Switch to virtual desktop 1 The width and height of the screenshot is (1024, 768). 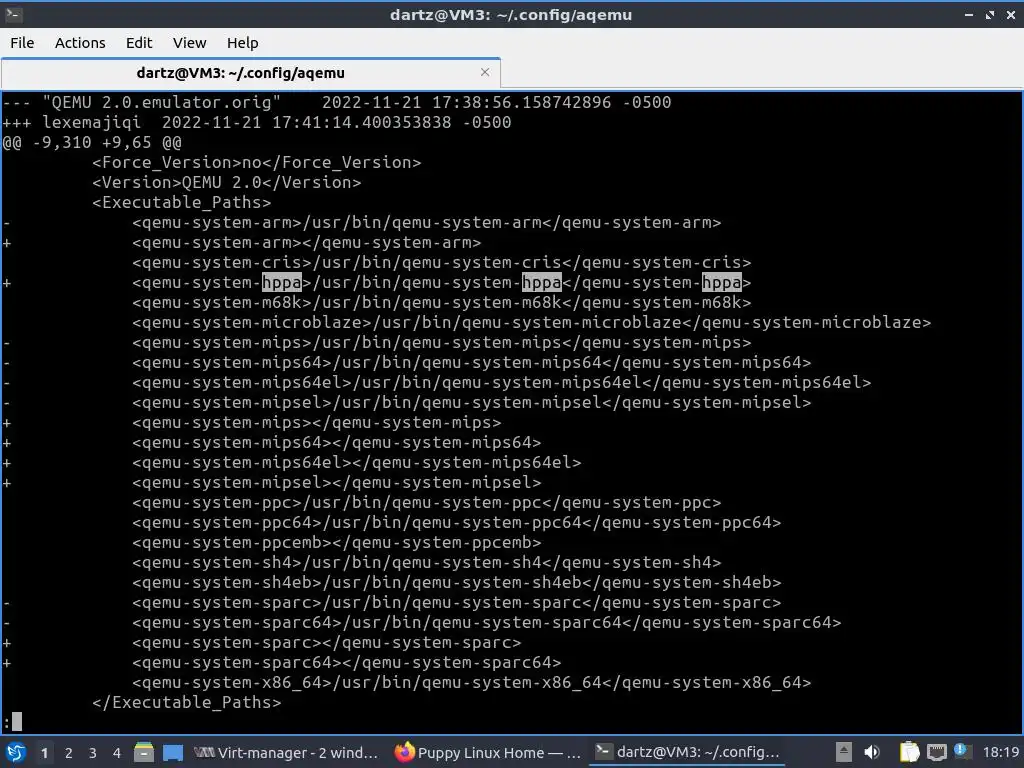44,753
